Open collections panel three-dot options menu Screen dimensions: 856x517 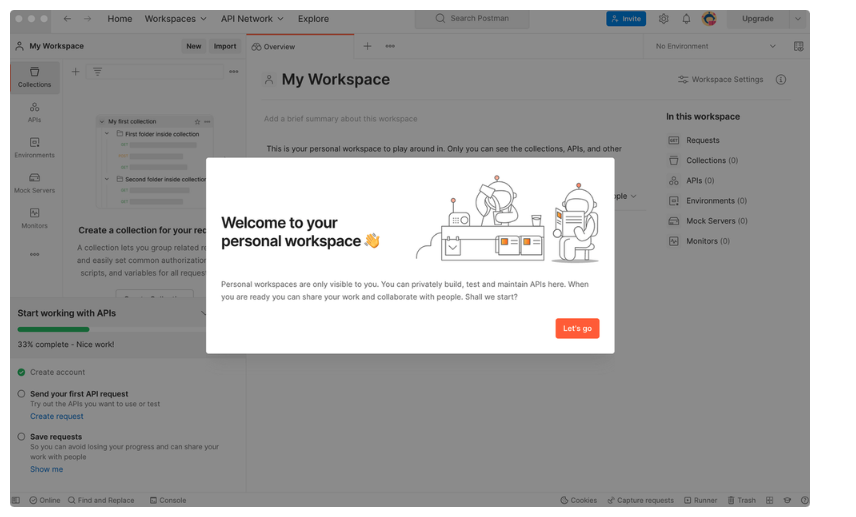click(234, 72)
